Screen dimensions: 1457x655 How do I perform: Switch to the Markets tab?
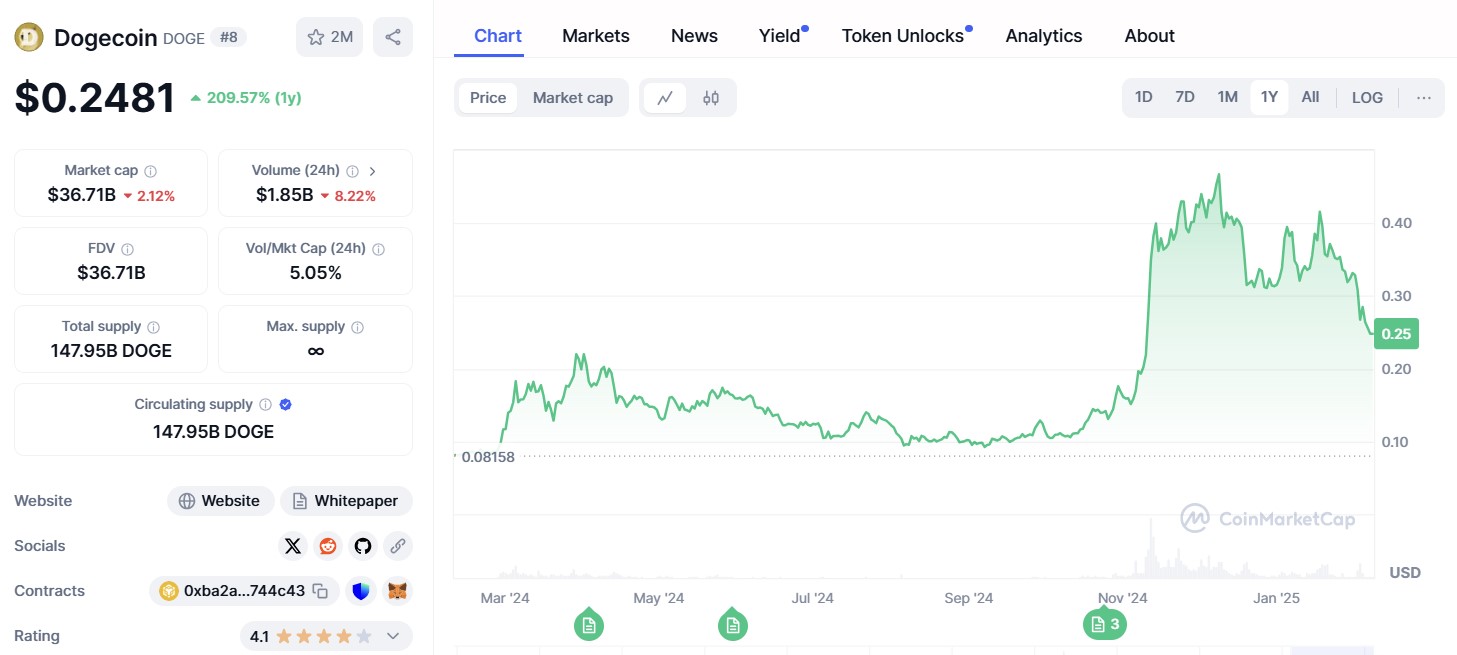click(595, 35)
